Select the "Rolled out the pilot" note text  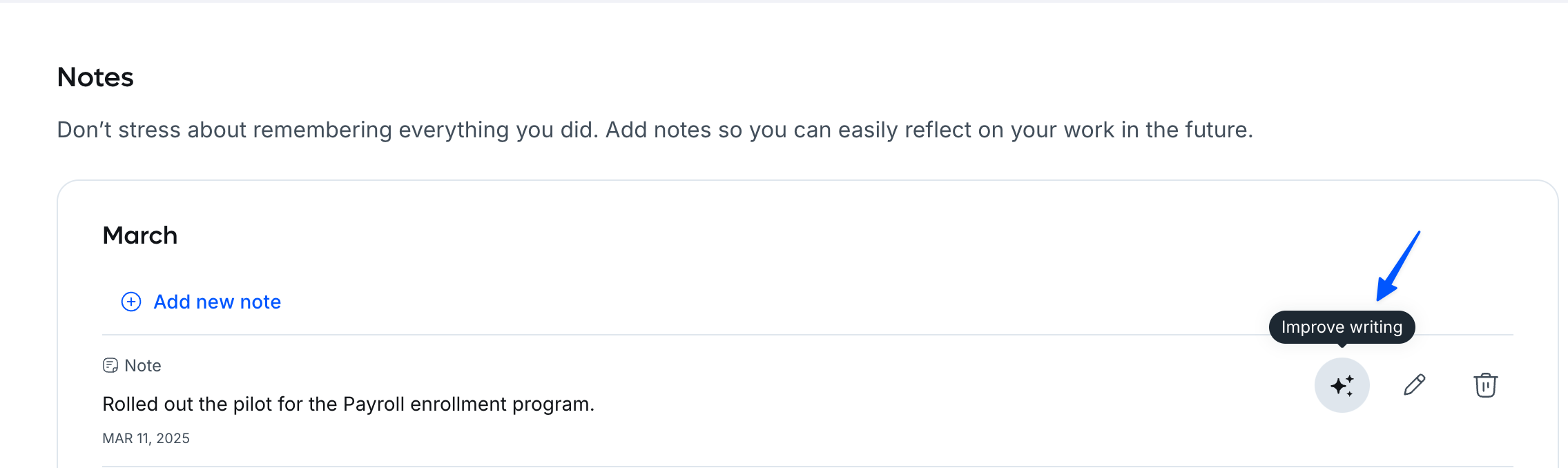[x=348, y=404]
